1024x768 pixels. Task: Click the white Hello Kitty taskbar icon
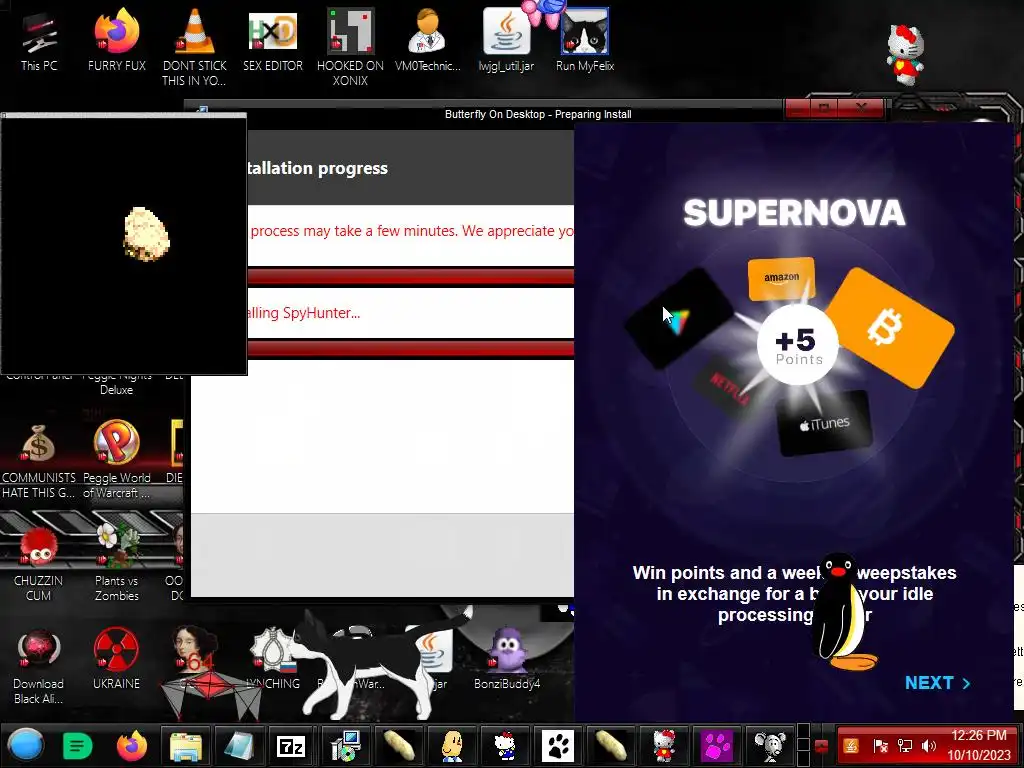pos(504,745)
